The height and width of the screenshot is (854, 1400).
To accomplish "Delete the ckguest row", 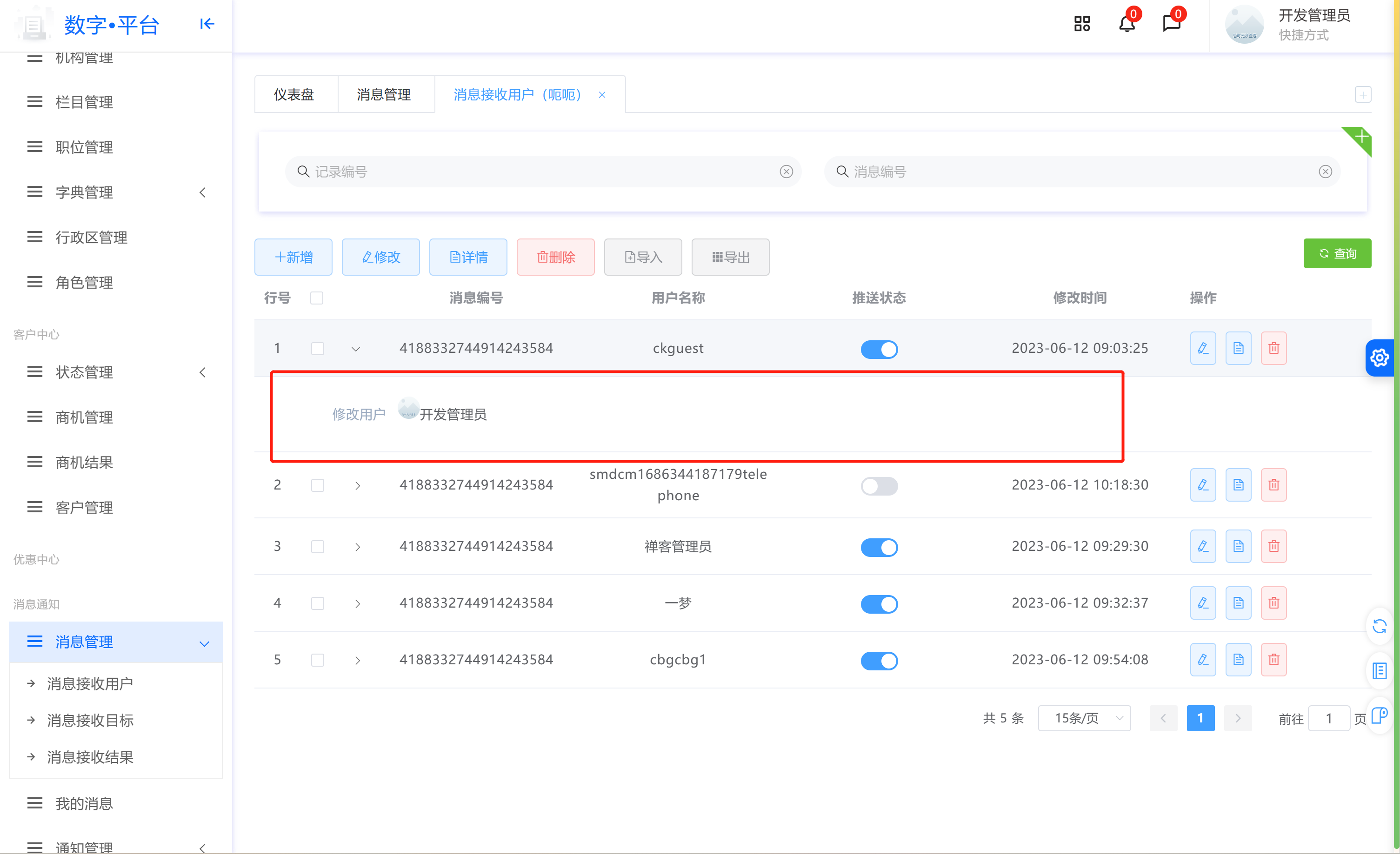I will 1273,348.
